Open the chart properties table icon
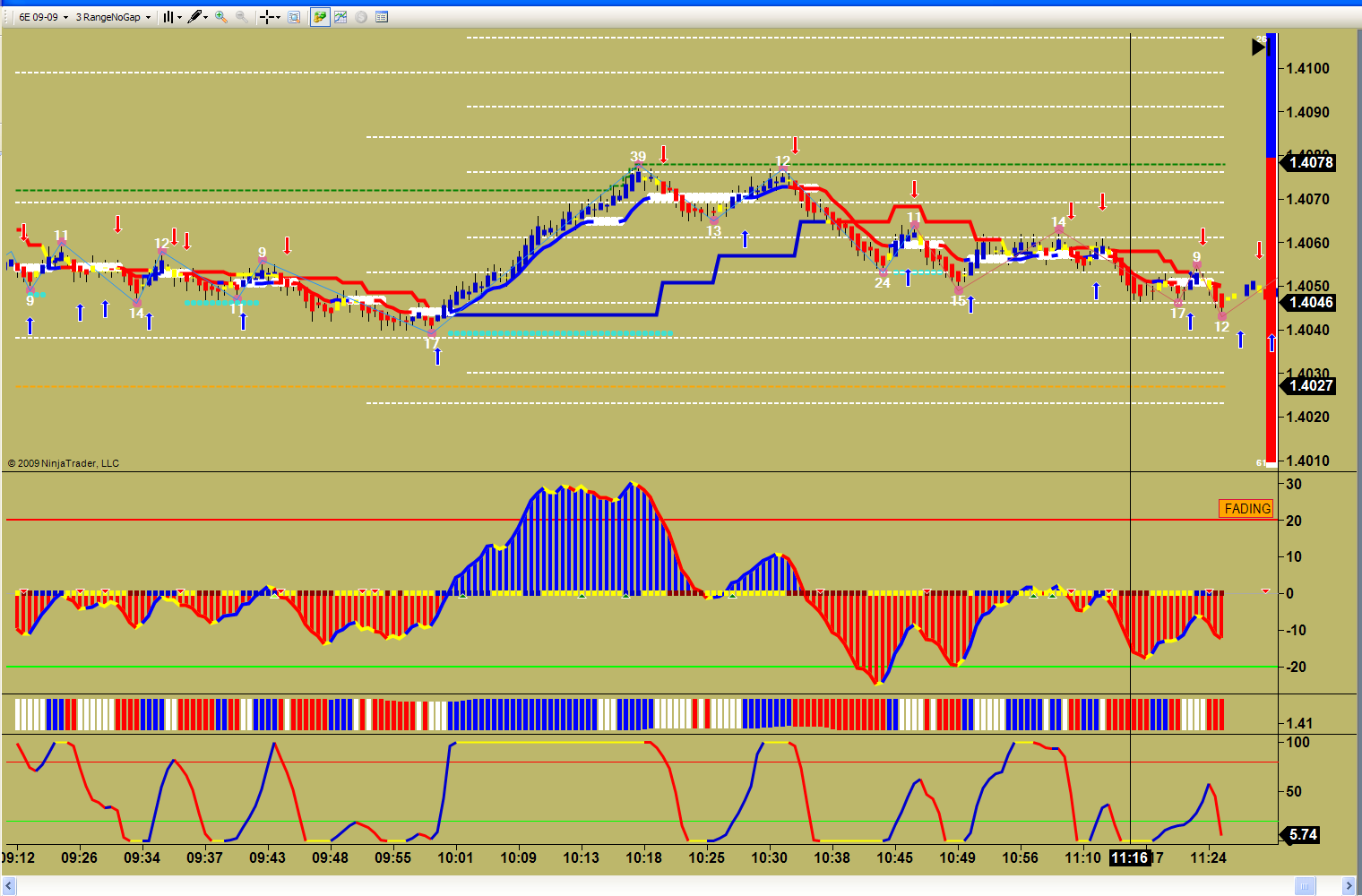Image resolution: width=1362 pixels, height=896 pixels. tap(382, 17)
